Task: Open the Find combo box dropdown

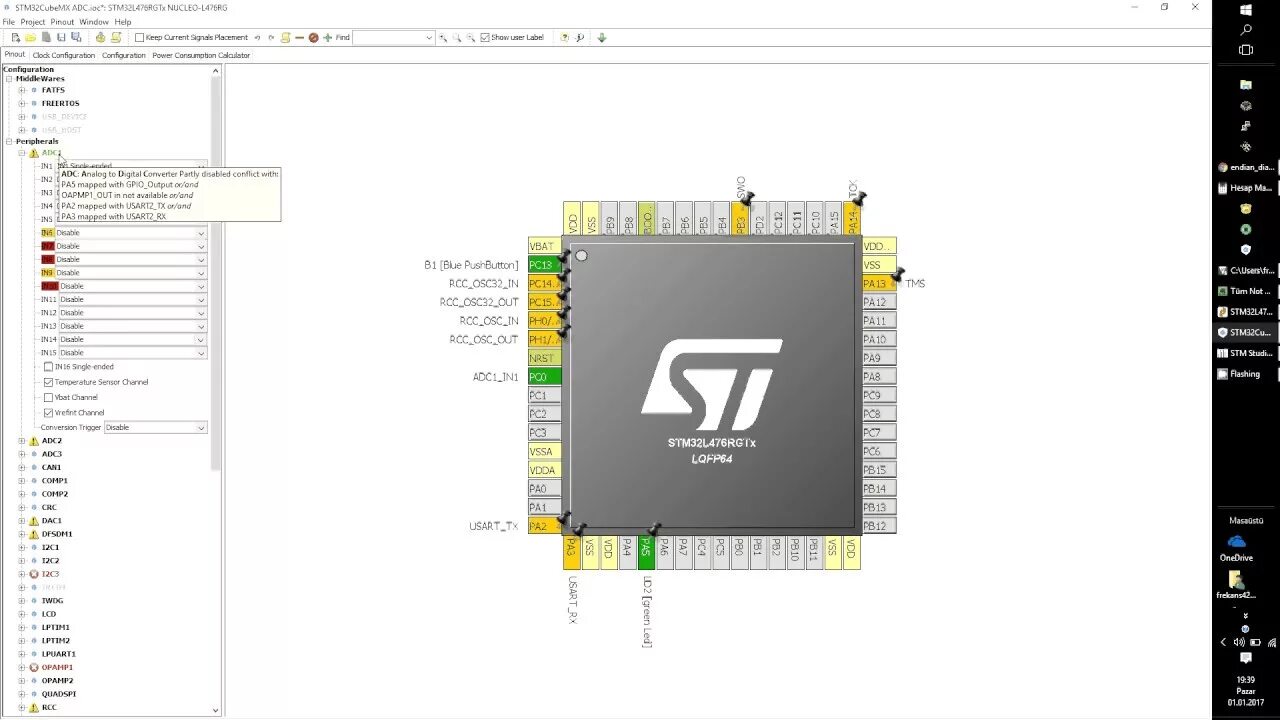Action: (429, 37)
